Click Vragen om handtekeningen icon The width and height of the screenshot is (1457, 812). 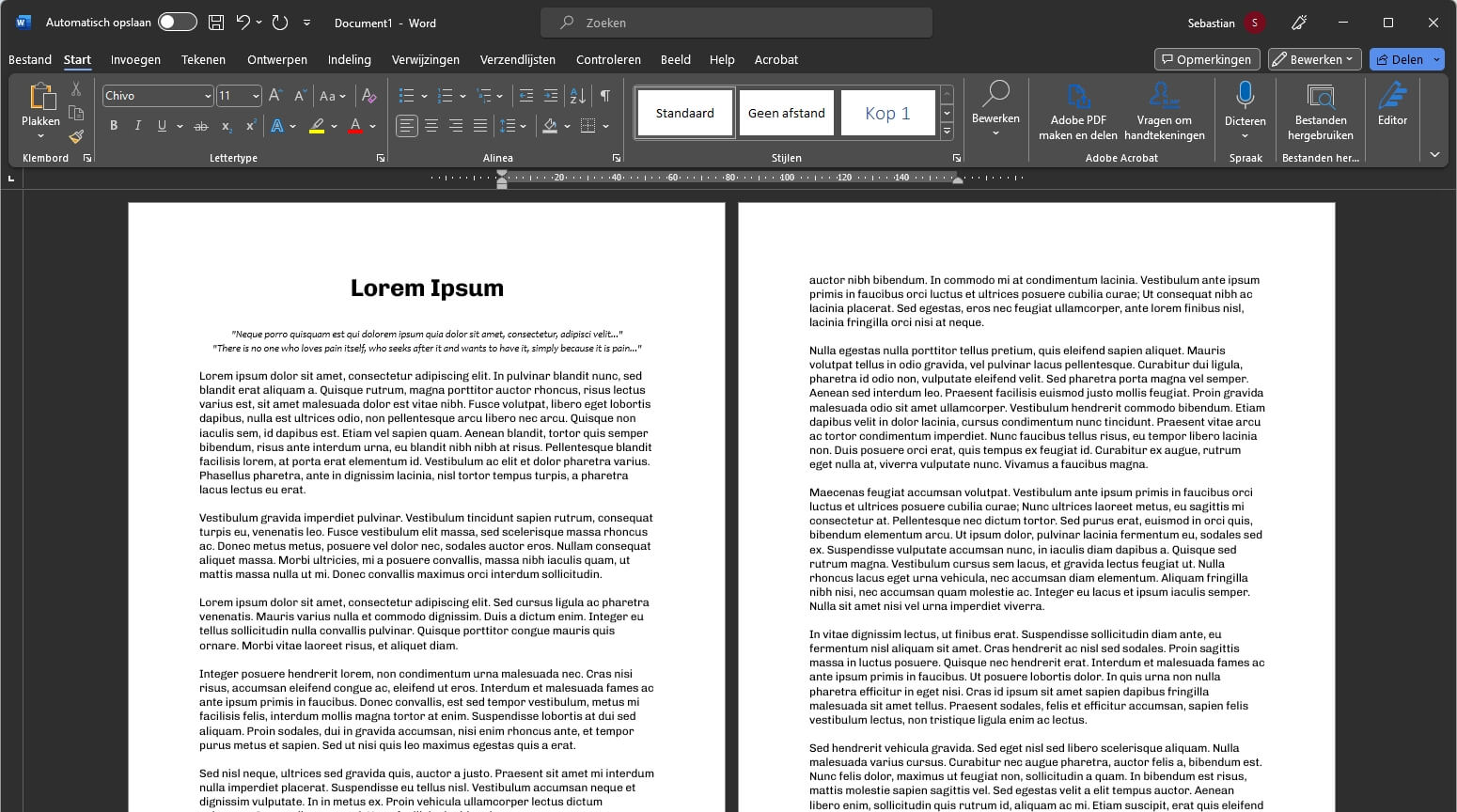click(x=1164, y=96)
